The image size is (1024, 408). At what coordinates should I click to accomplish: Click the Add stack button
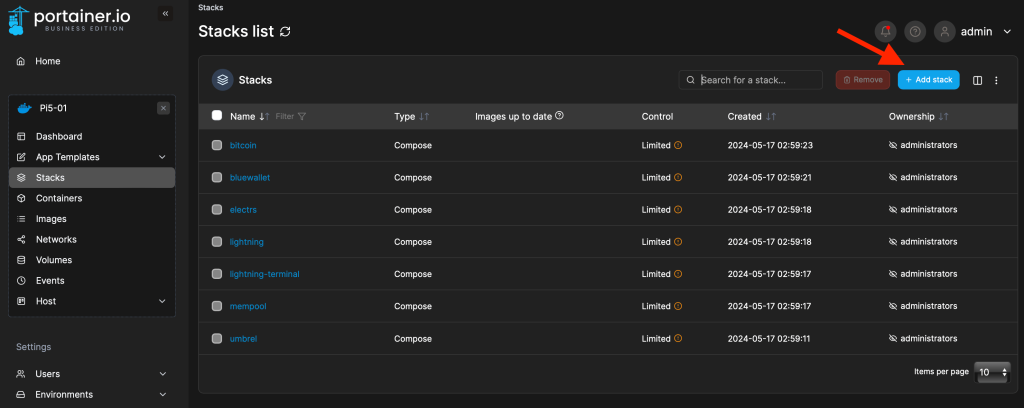[x=928, y=80]
